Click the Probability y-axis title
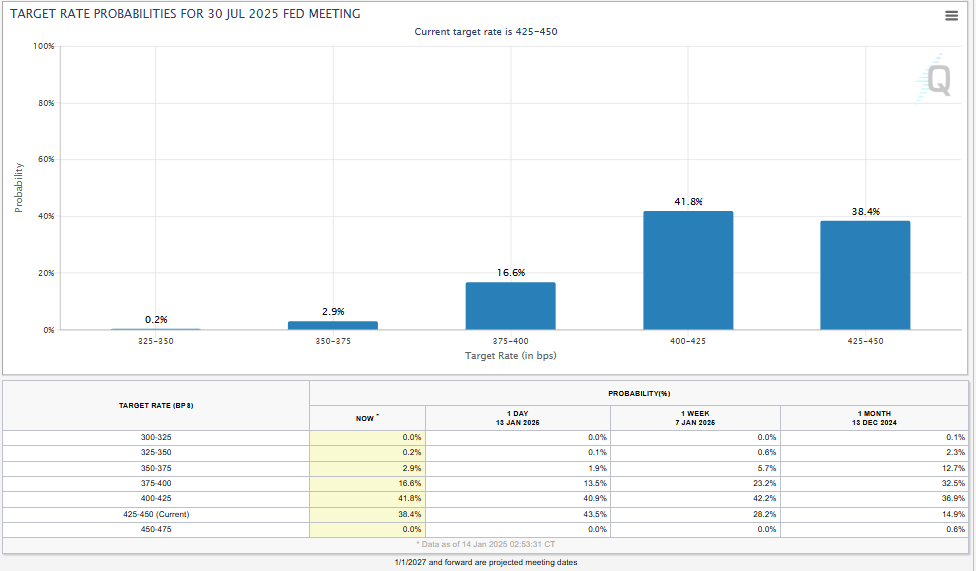The width and height of the screenshot is (976, 571). 19,187
